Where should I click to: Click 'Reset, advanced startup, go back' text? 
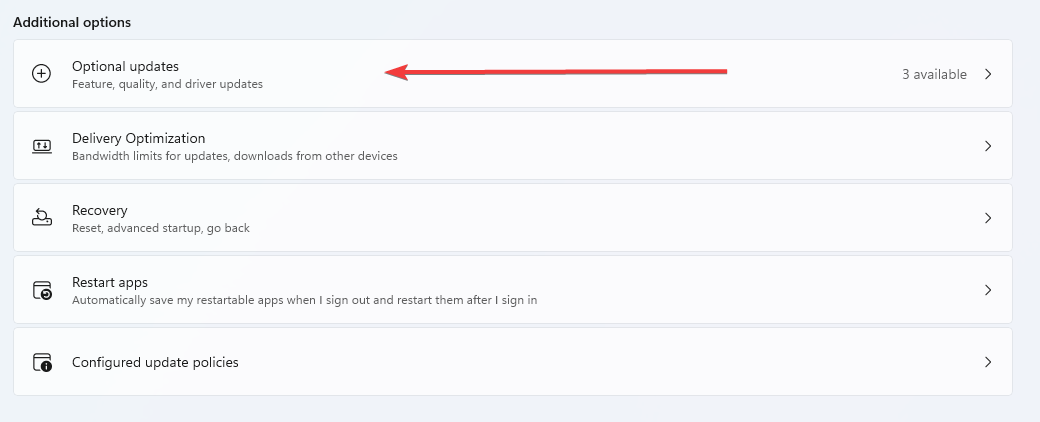point(161,228)
